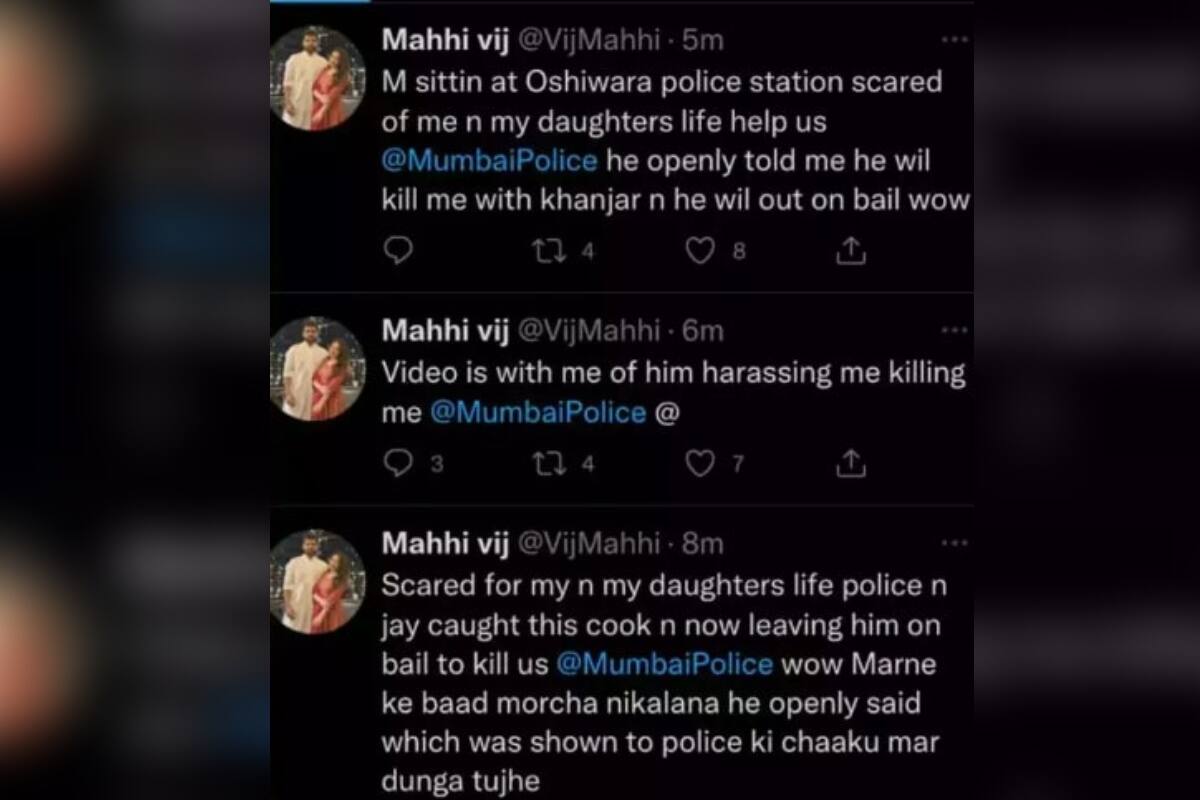Like the tweet mentioning khanjar
The image size is (1200, 800).
tap(700, 251)
